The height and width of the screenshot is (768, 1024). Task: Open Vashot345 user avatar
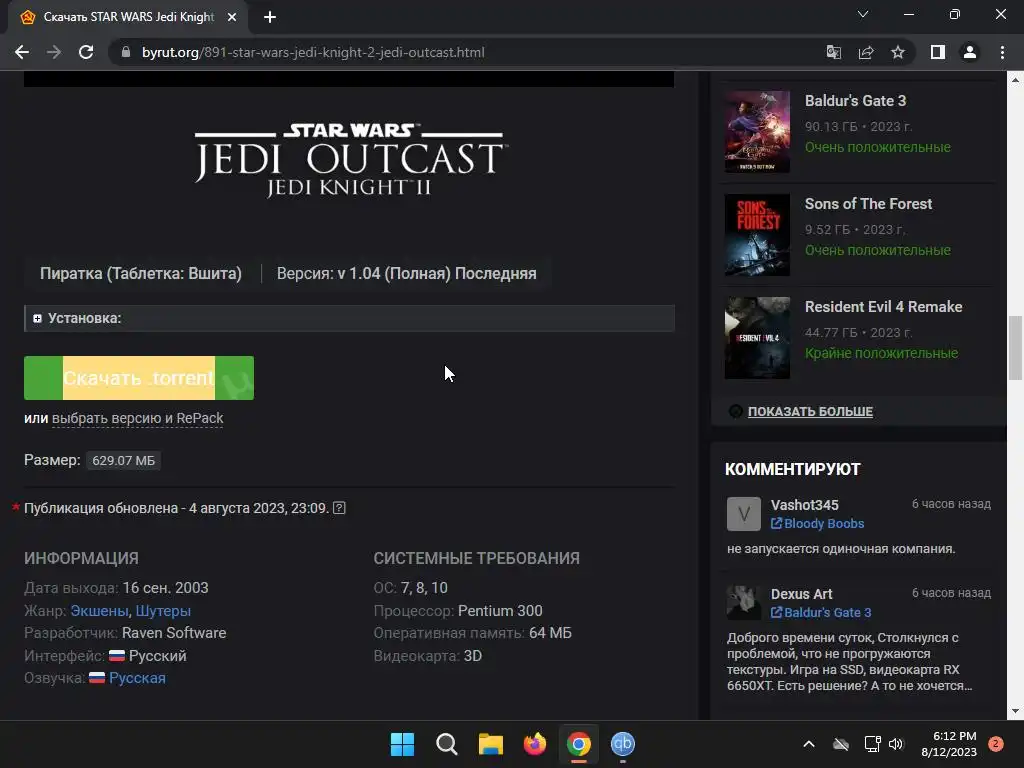click(744, 514)
